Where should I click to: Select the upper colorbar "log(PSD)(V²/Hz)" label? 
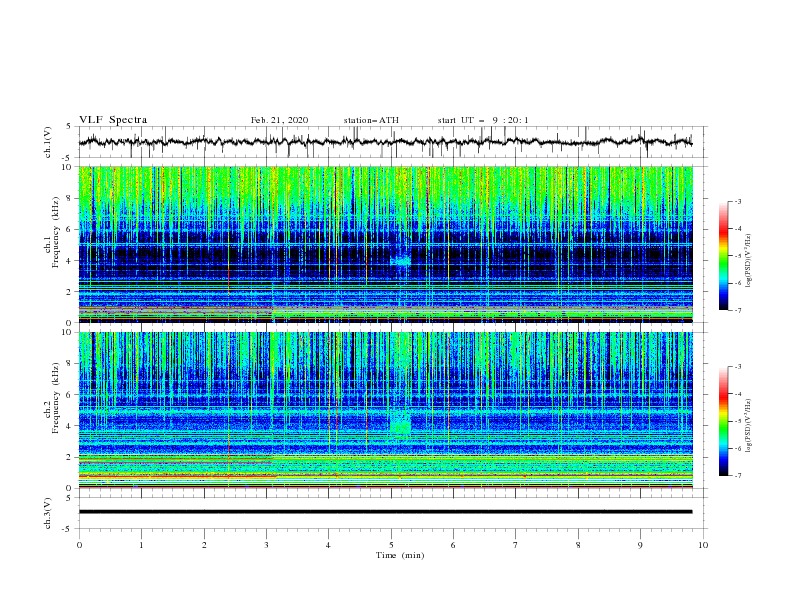pyautogui.click(x=748, y=261)
